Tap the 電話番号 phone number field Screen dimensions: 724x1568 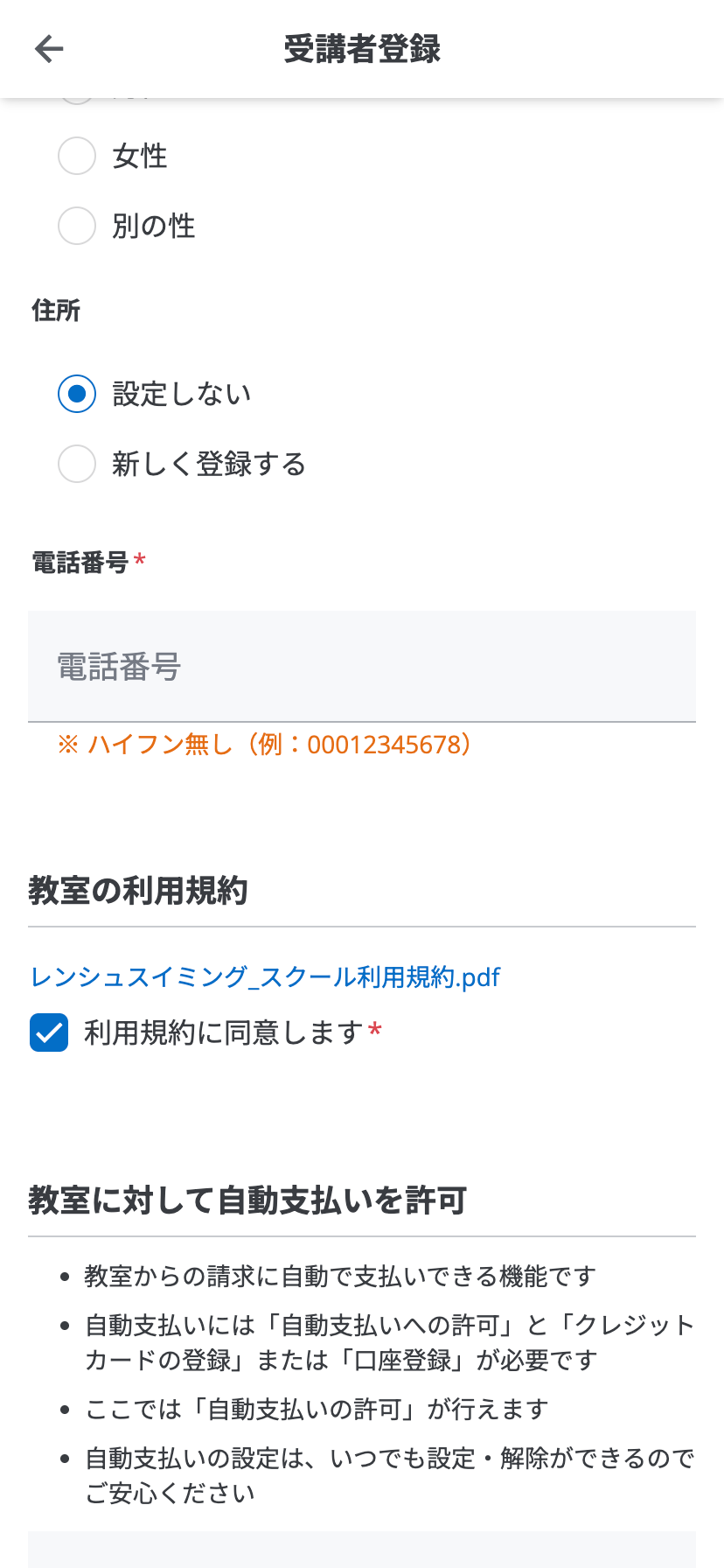362,667
